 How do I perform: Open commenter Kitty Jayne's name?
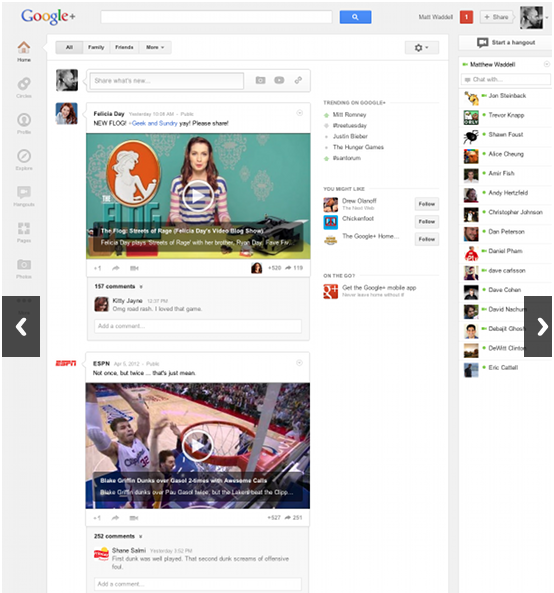127,301
